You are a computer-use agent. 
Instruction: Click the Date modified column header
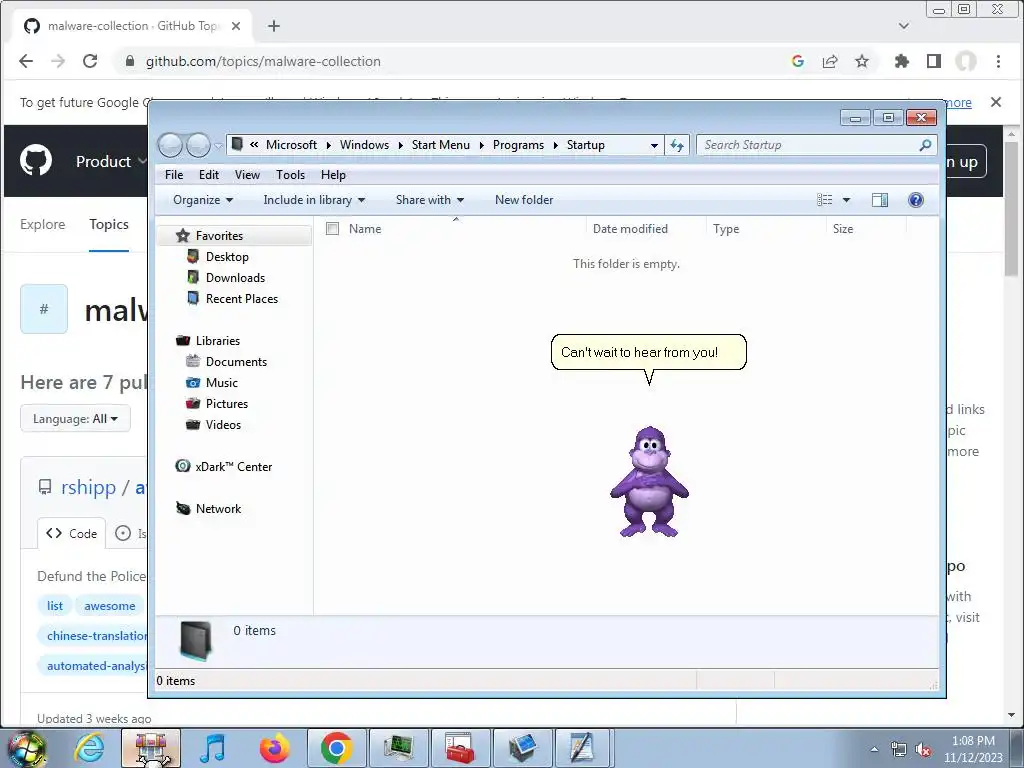(x=630, y=229)
